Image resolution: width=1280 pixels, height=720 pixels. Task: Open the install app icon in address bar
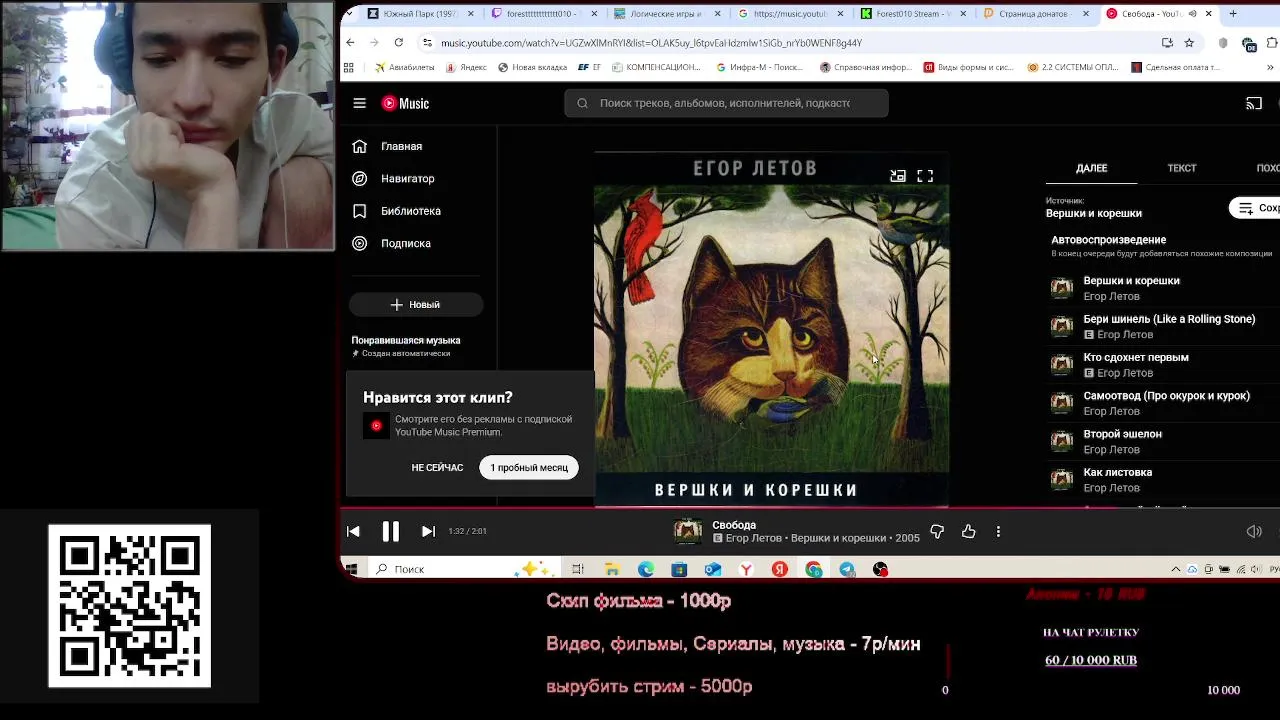tap(1167, 43)
